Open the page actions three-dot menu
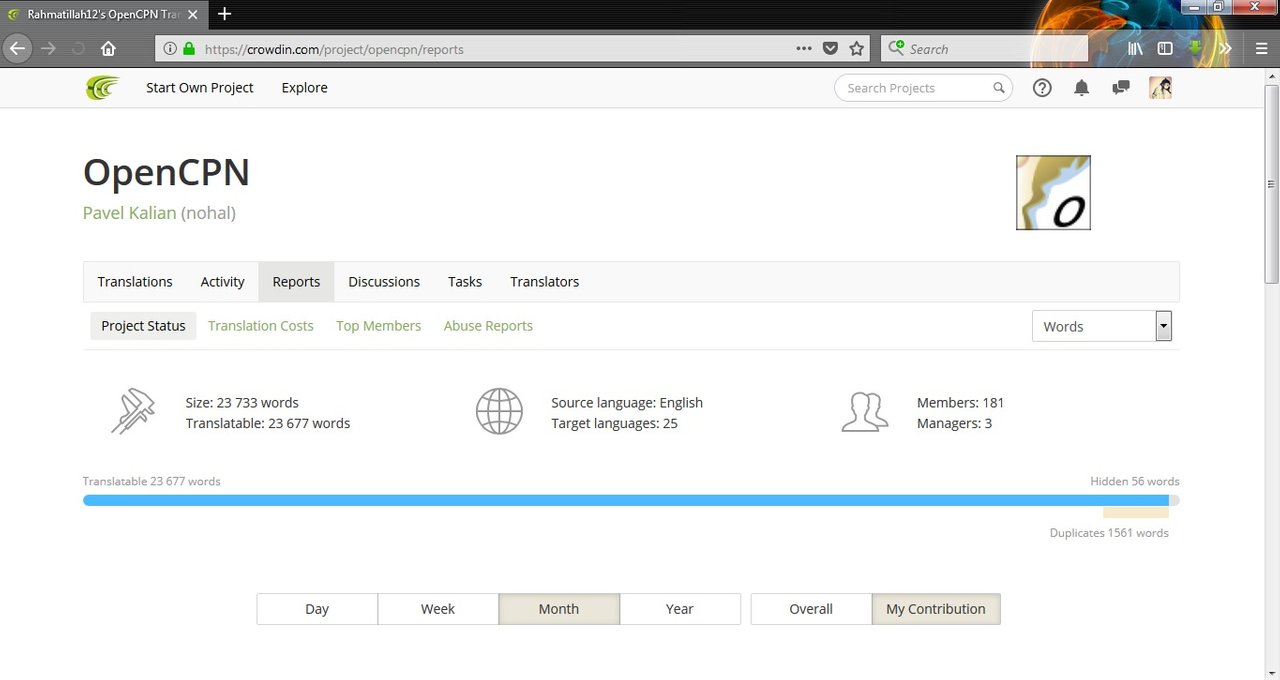The image size is (1280, 680). [x=804, y=48]
